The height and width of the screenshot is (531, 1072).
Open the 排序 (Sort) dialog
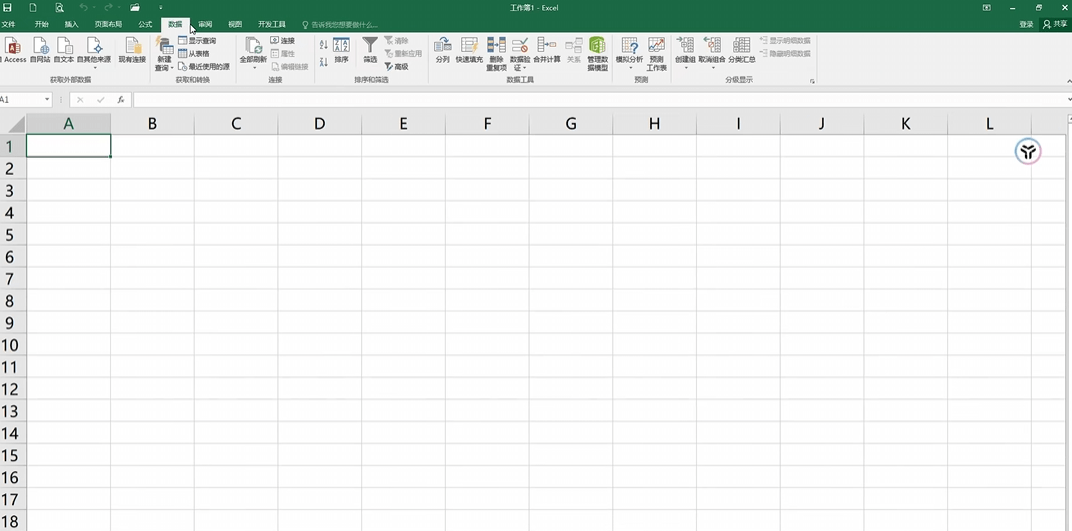click(341, 47)
